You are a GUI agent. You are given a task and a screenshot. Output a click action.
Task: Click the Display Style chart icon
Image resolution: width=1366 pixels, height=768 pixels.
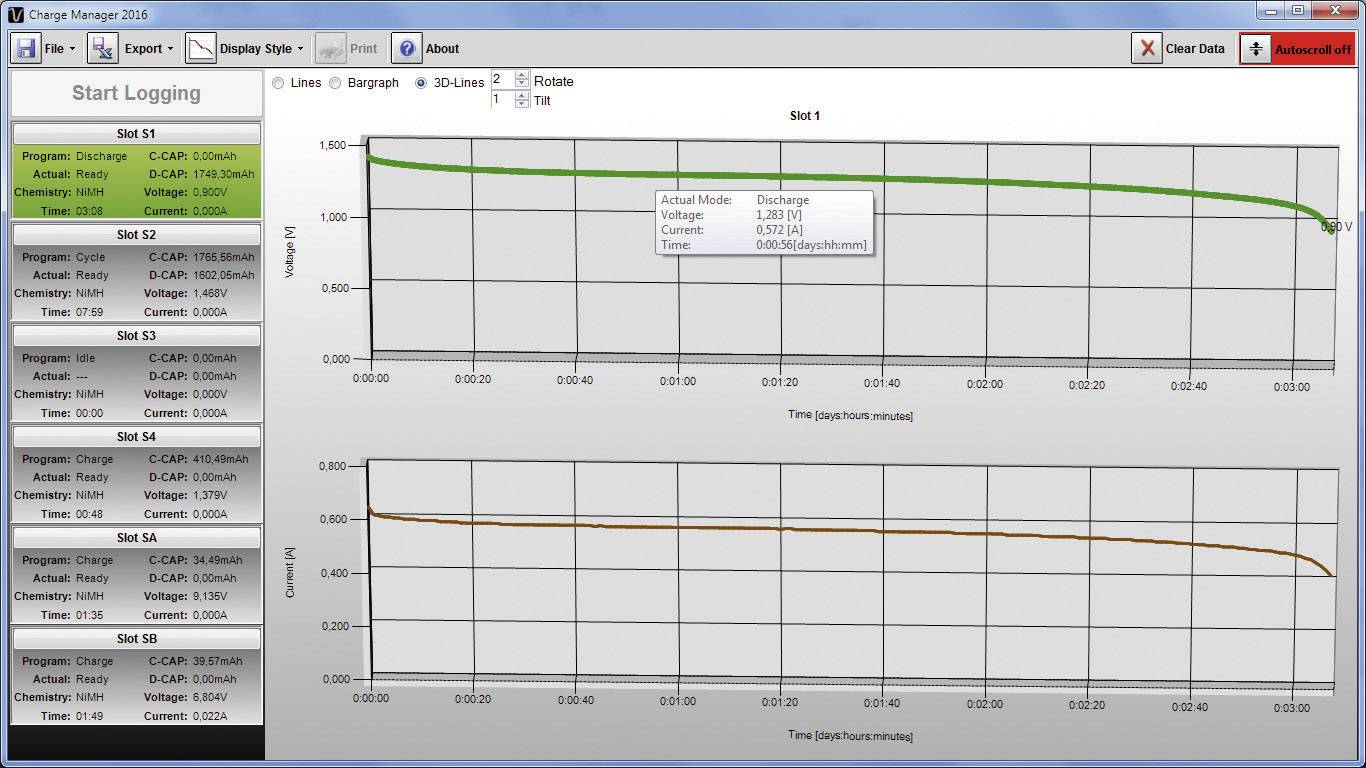200,47
